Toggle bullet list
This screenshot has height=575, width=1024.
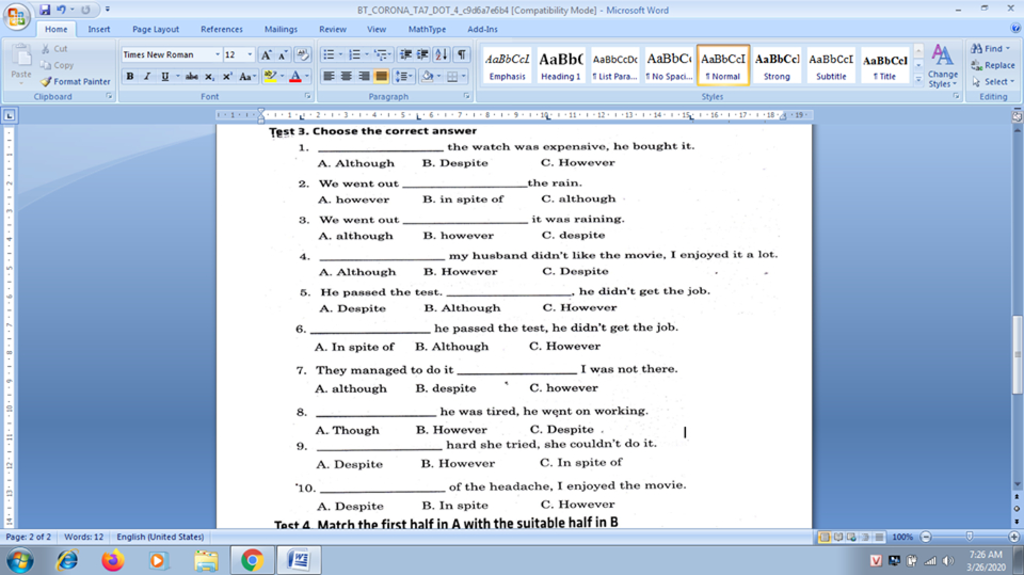click(x=328, y=55)
